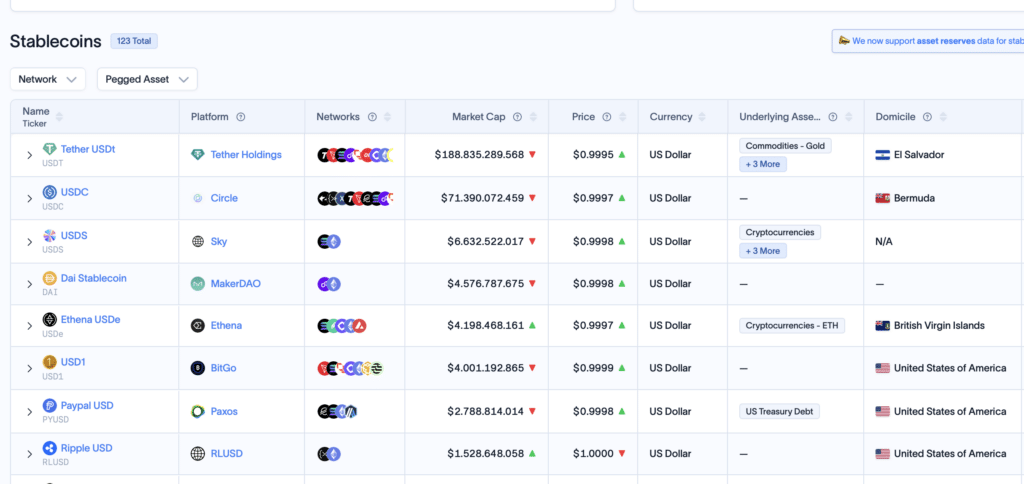
Task: Expand the Tether USDt row
Action: pos(29,155)
